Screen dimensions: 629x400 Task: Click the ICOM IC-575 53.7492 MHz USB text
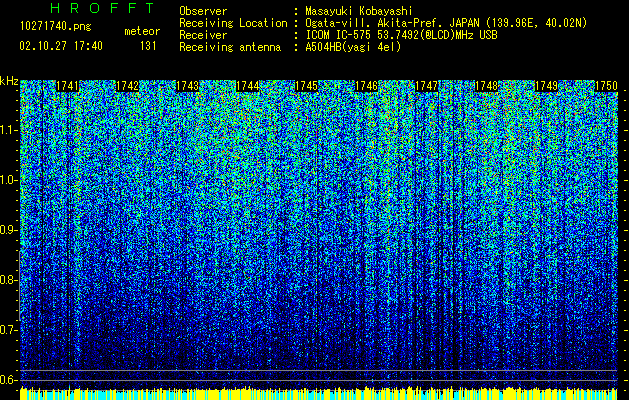401,35
